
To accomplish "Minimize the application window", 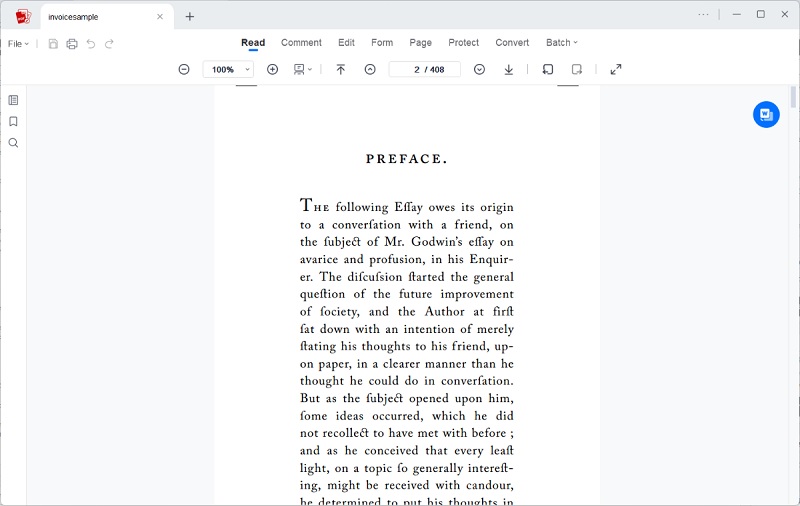I will point(737,14).
